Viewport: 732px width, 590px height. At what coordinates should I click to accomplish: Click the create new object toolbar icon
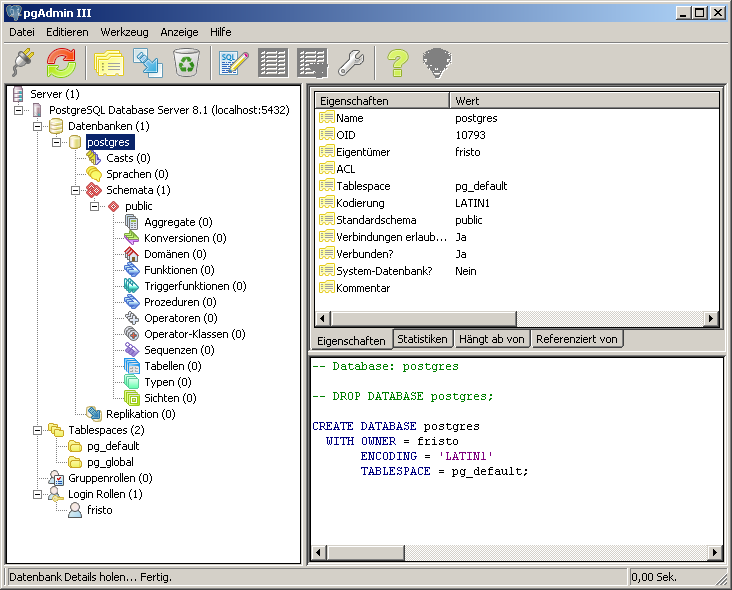coord(148,63)
